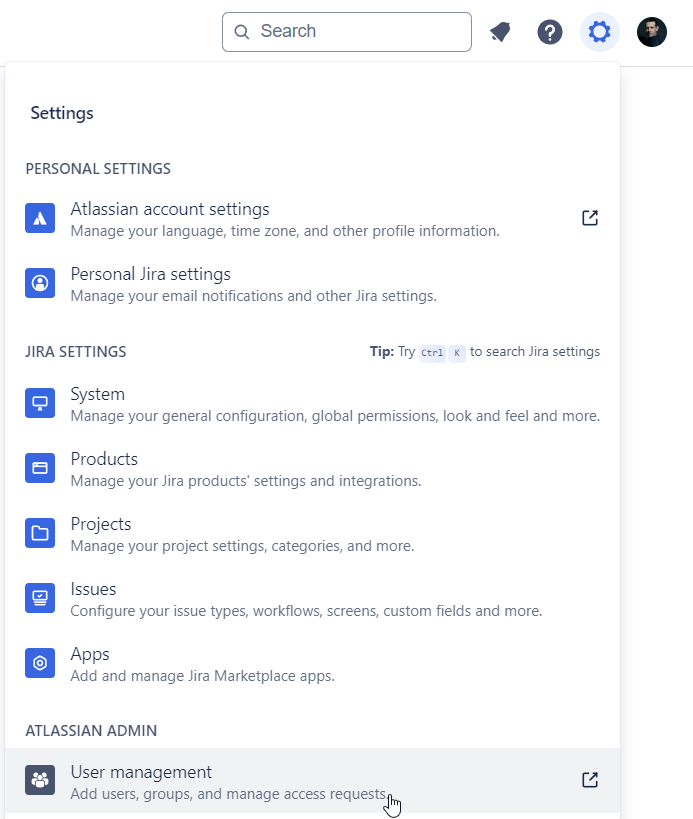Click the external link beside Atlassian account settings
Screen dimensions: 693x819
(590, 217)
